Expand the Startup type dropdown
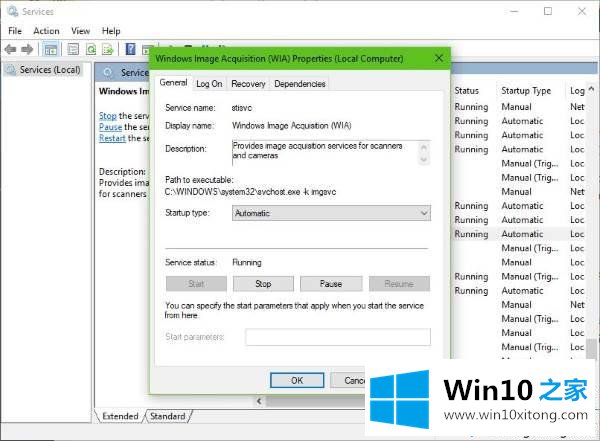Image resolution: width=600 pixels, height=441 pixels. [331, 213]
